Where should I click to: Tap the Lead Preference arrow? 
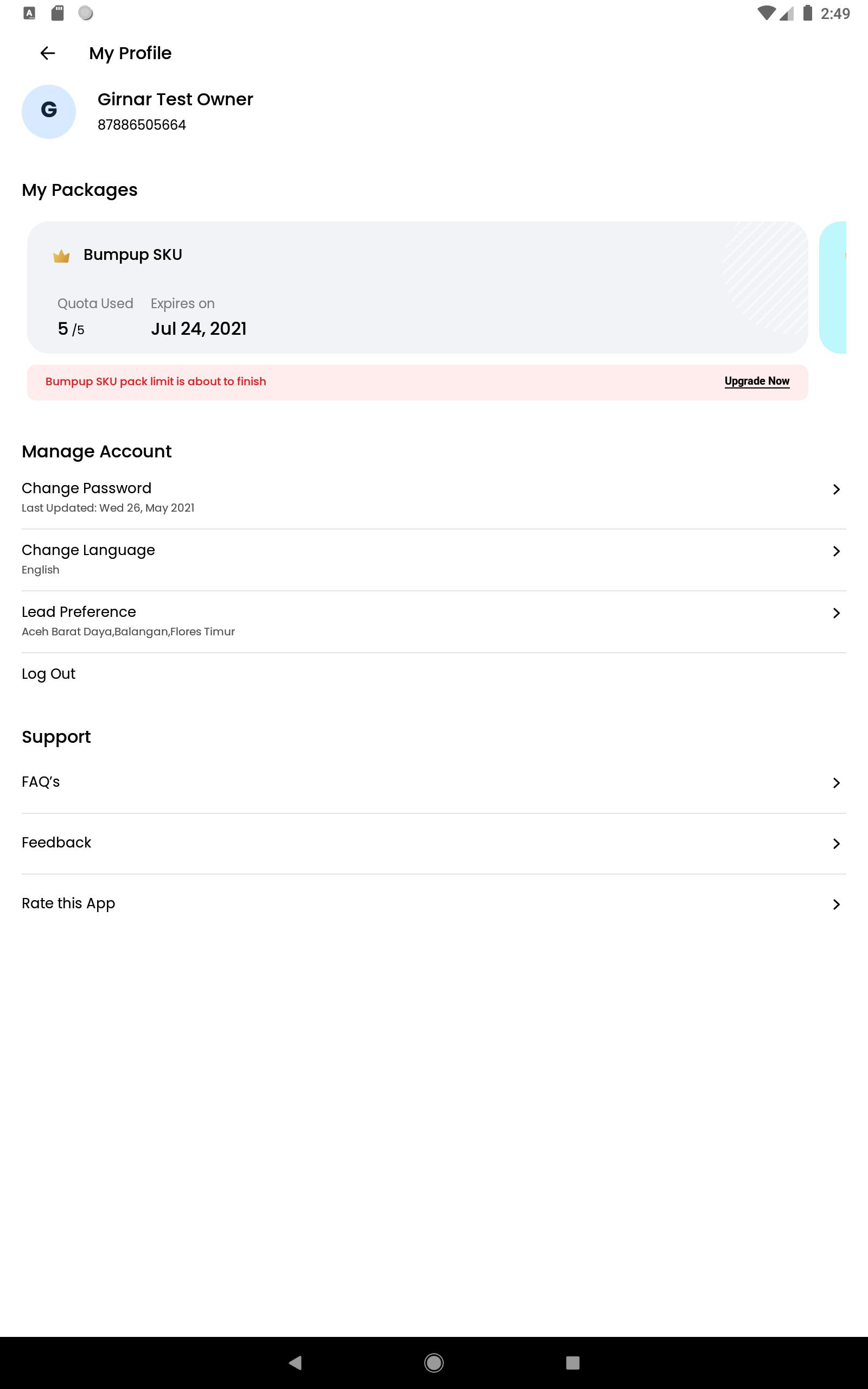coord(837,613)
